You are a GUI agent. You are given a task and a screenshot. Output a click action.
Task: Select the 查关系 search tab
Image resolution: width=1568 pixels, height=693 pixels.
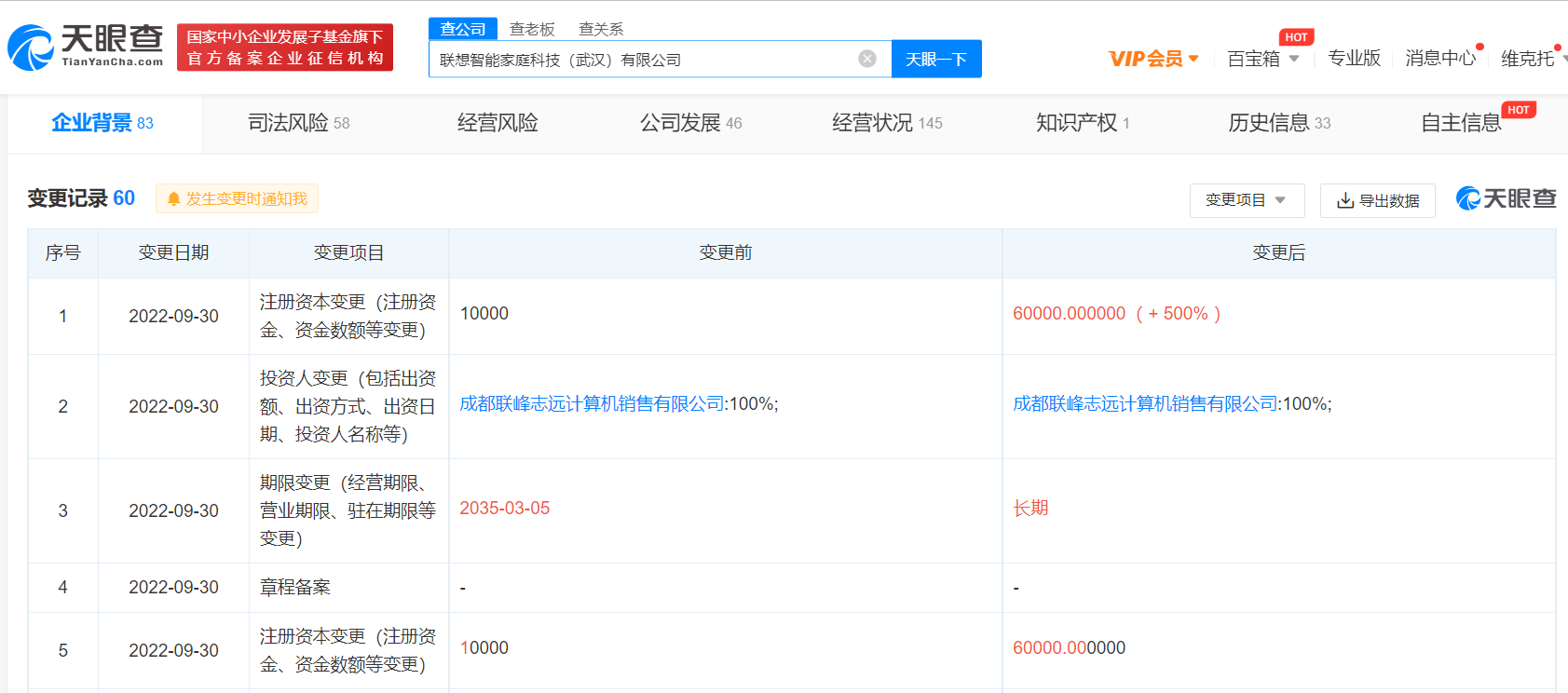[x=601, y=29]
